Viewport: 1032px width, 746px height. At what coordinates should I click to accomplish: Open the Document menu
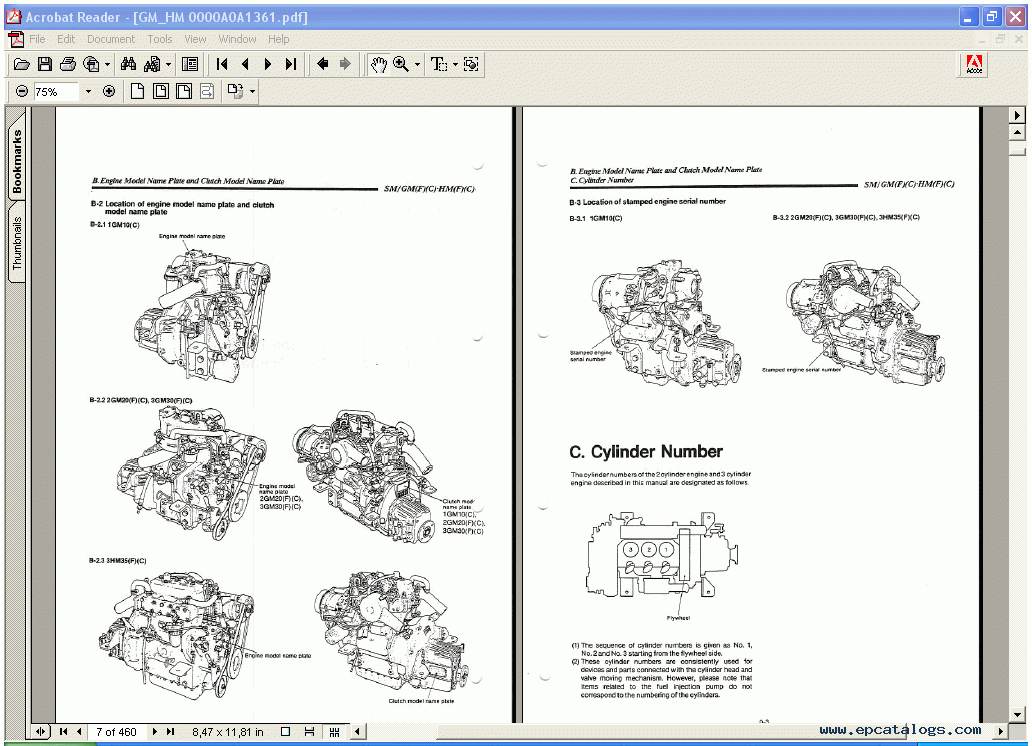pos(110,39)
